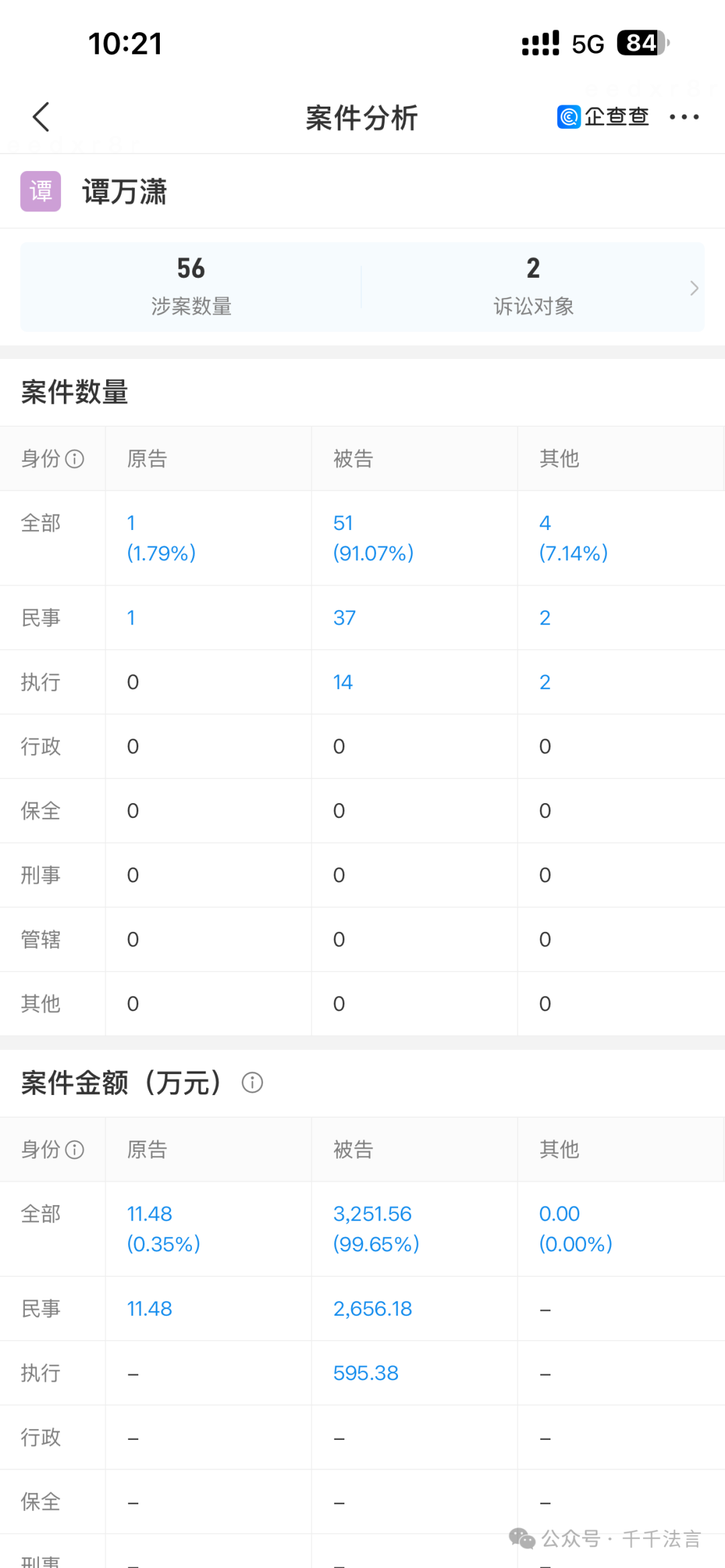The height and width of the screenshot is (1568, 725).
Task: Open 原告 total cases 1 (1.79%)
Action: pyautogui.click(x=161, y=538)
